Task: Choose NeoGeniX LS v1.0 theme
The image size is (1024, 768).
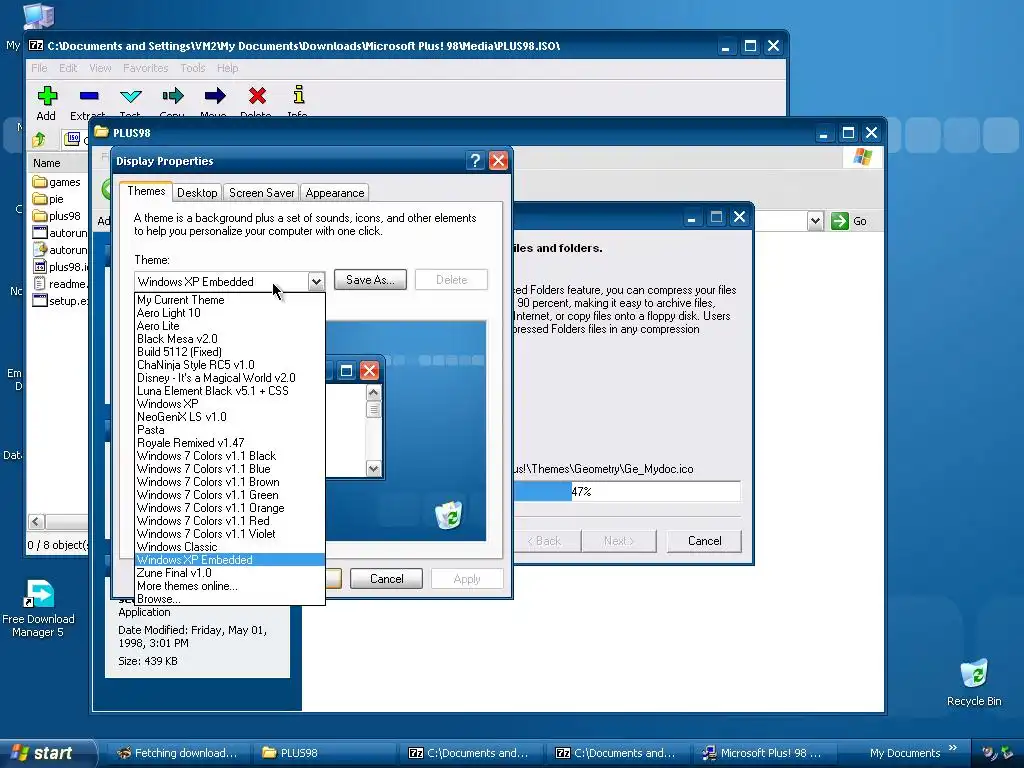Action: 229,417
